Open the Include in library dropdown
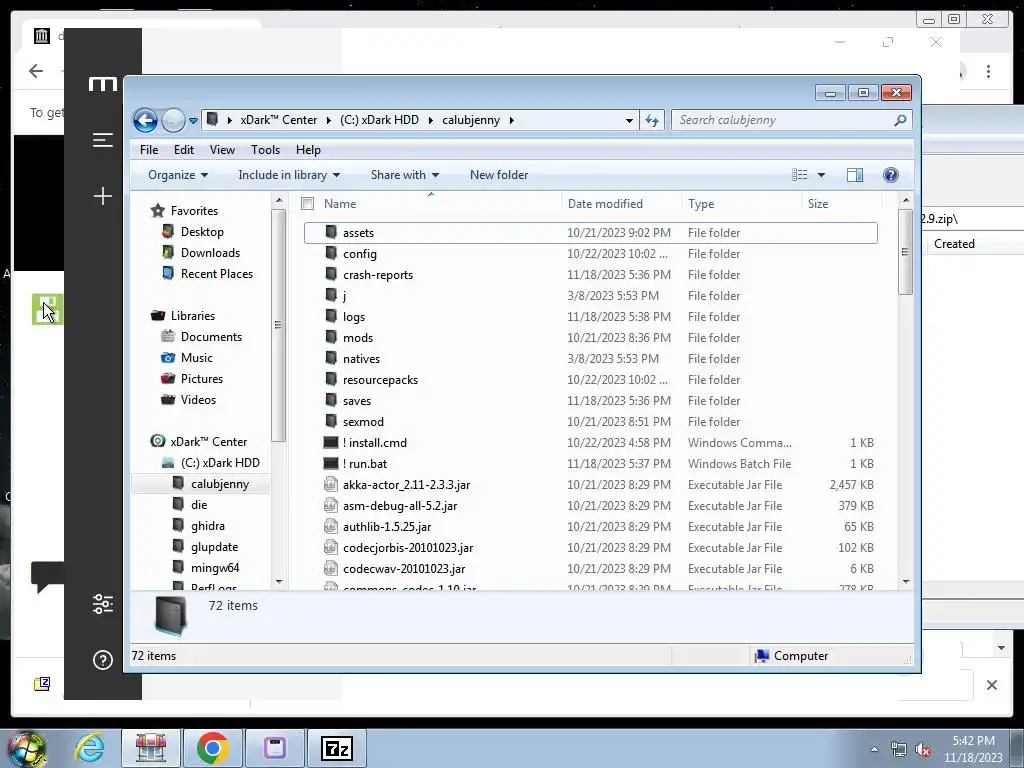The height and width of the screenshot is (768, 1024). pyautogui.click(x=289, y=175)
